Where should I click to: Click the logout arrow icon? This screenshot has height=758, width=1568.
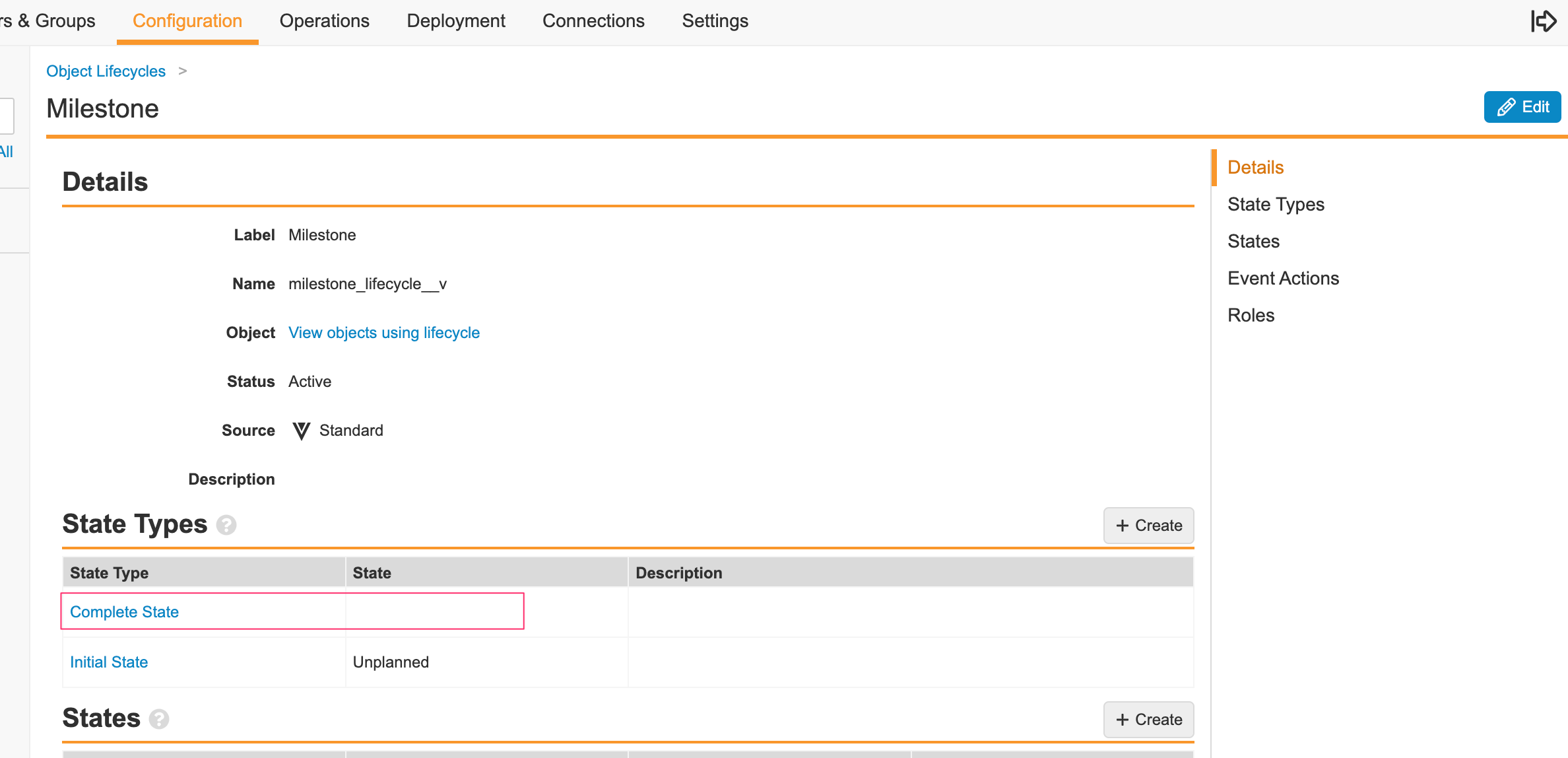click(x=1543, y=21)
